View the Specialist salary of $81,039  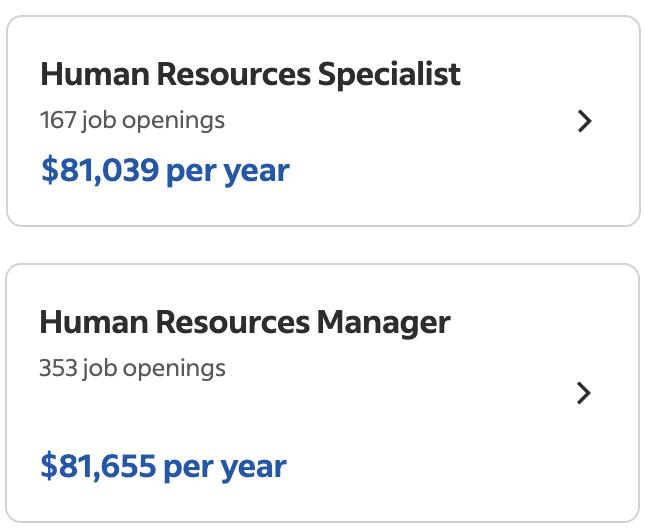(x=165, y=170)
